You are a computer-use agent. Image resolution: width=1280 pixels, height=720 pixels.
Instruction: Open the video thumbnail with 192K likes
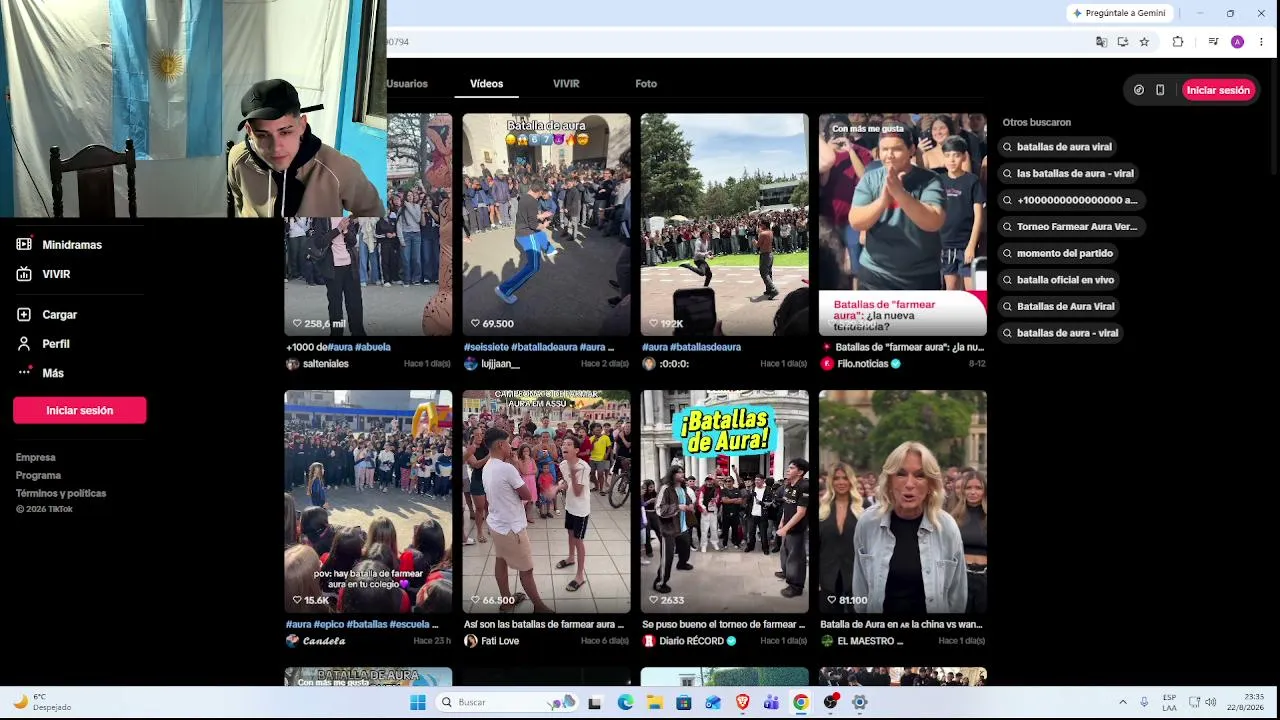(x=724, y=224)
